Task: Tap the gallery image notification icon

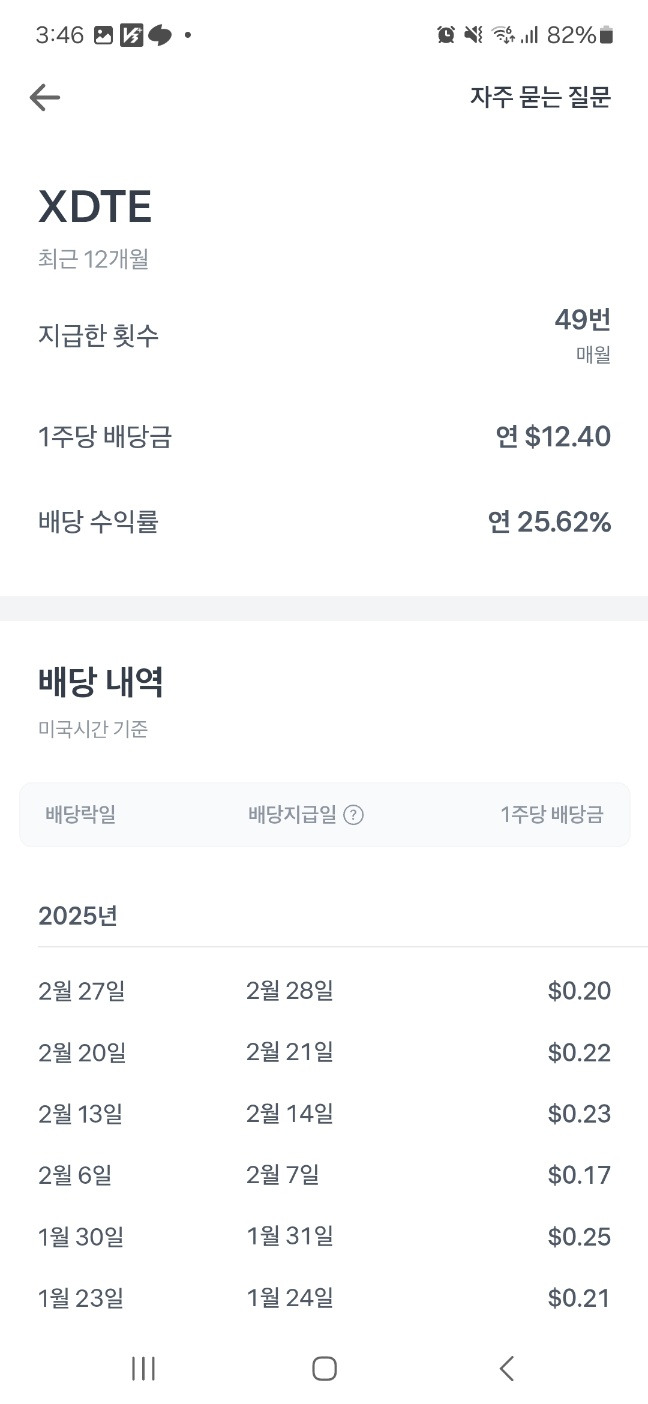Action: (103, 35)
